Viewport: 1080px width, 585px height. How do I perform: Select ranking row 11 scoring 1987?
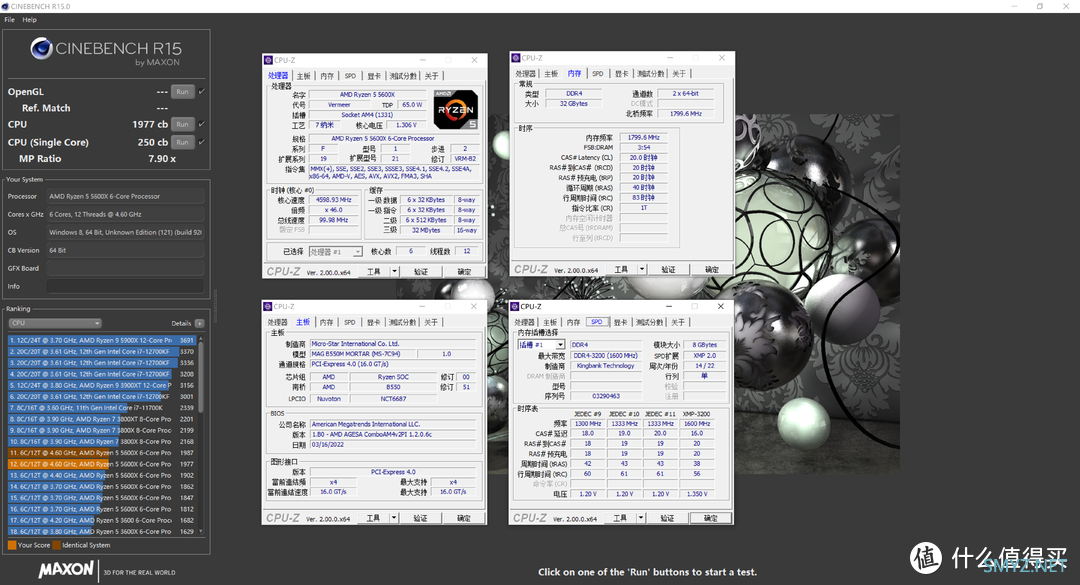click(102, 453)
